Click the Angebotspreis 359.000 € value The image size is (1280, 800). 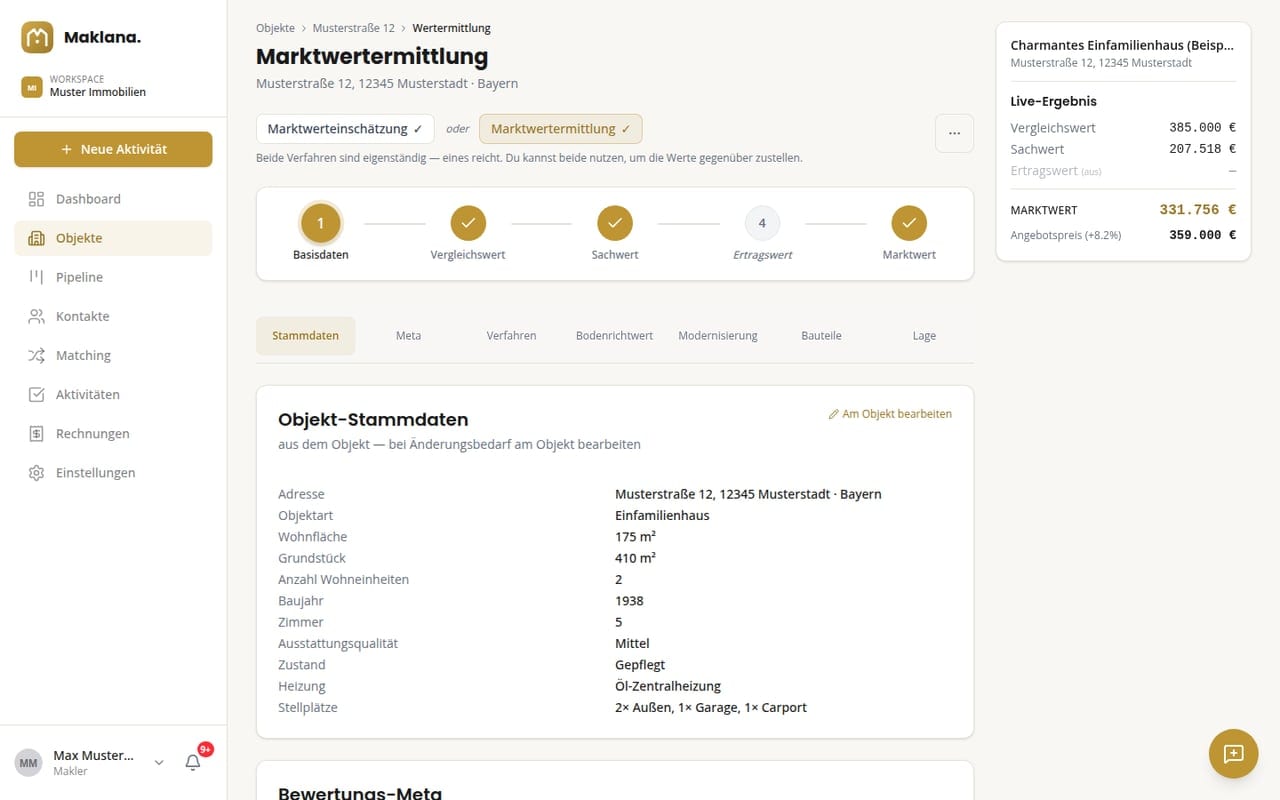pyautogui.click(x=1202, y=235)
